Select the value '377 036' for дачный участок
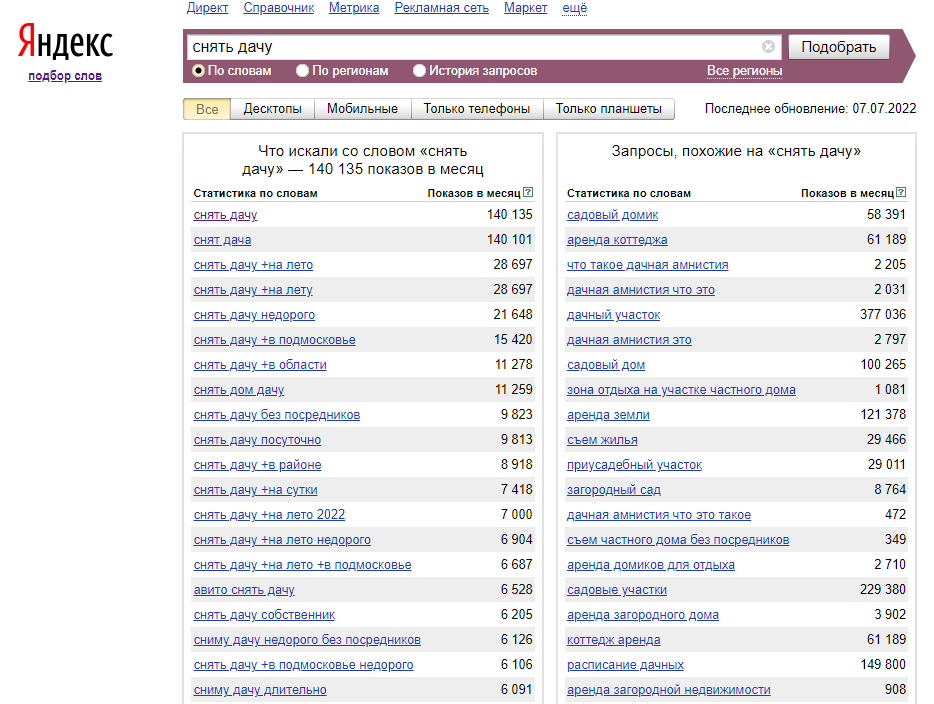934x704 pixels. click(883, 314)
